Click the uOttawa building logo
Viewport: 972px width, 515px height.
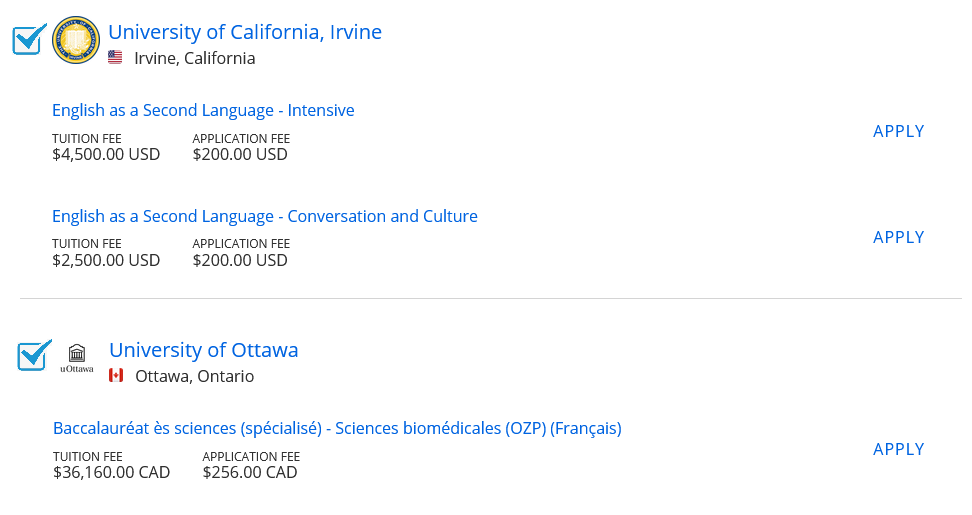pyautogui.click(x=77, y=357)
